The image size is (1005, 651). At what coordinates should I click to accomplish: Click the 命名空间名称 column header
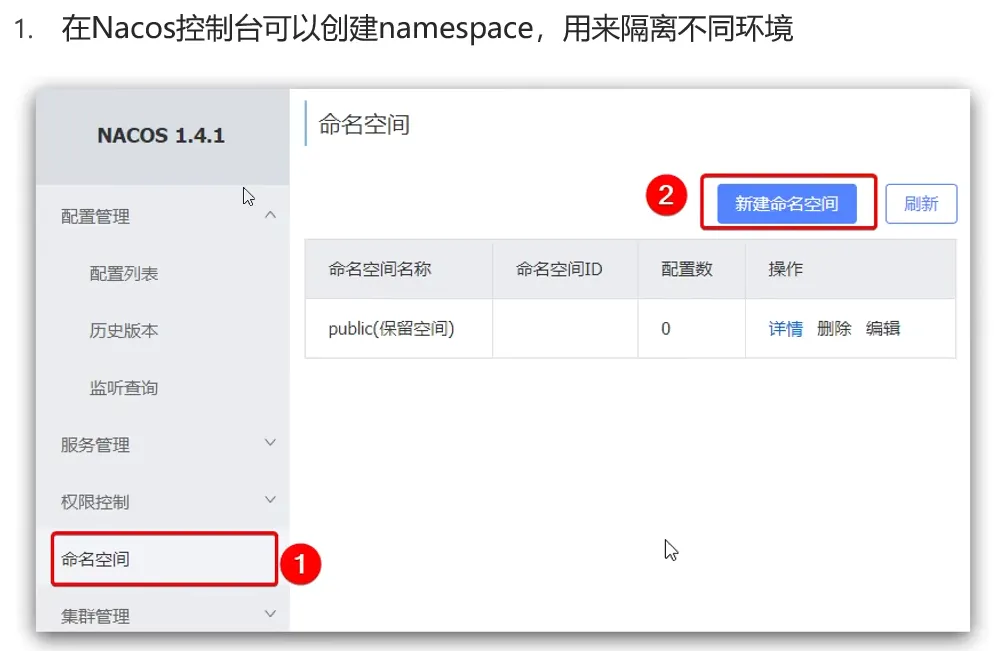pyautogui.click(x=380, y=269)
